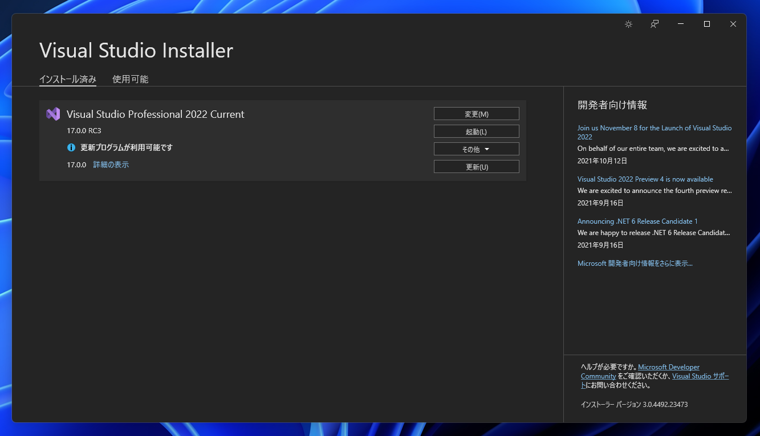
Task: Click the feedback icon in title bar
Action: pyautogui.click(x=654, y=24)
